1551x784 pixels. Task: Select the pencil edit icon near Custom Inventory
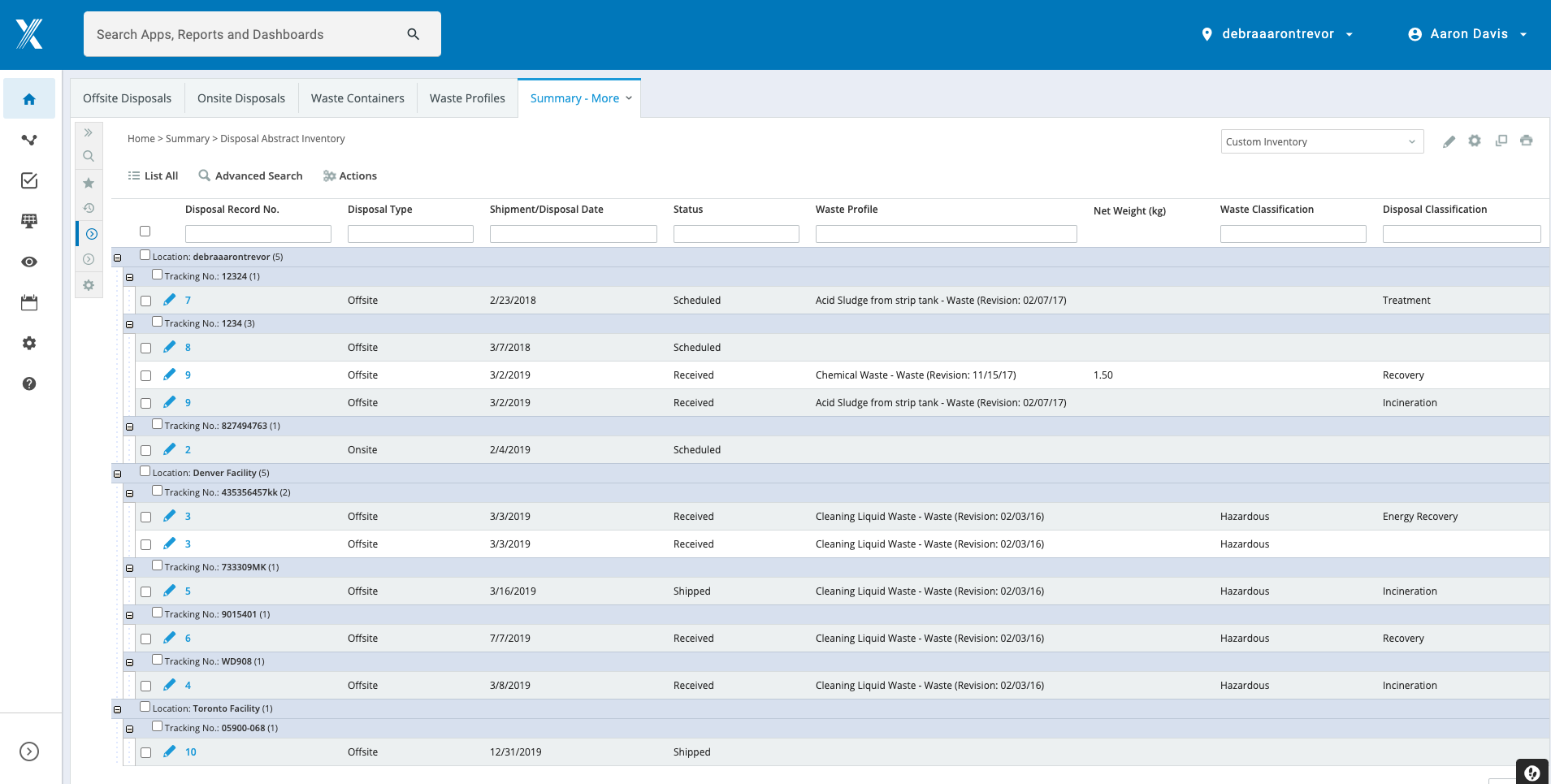(1449, 141)
